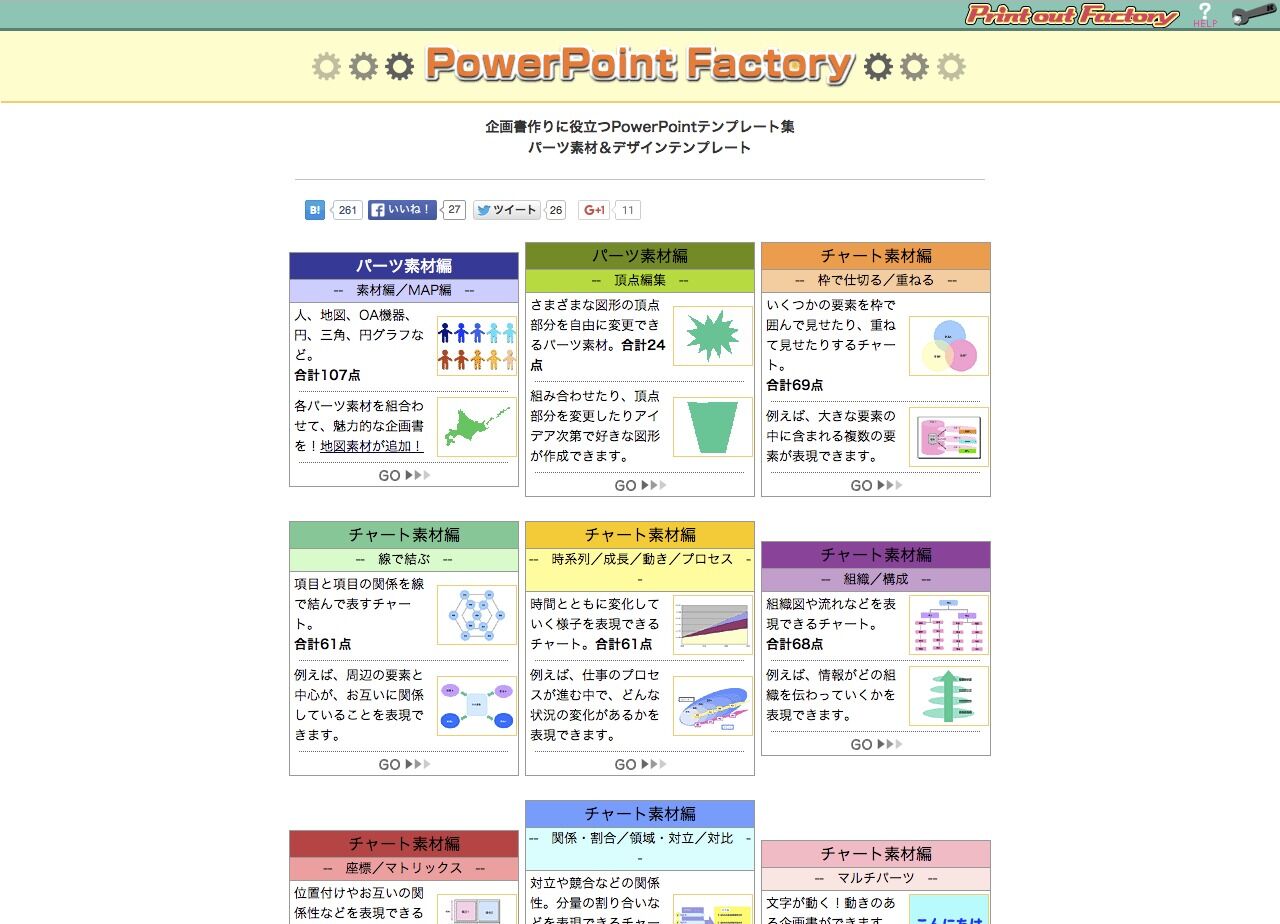Click the wrench tool icon
The height and width of the screenshot is (924, 1280).
point(1253,15)
